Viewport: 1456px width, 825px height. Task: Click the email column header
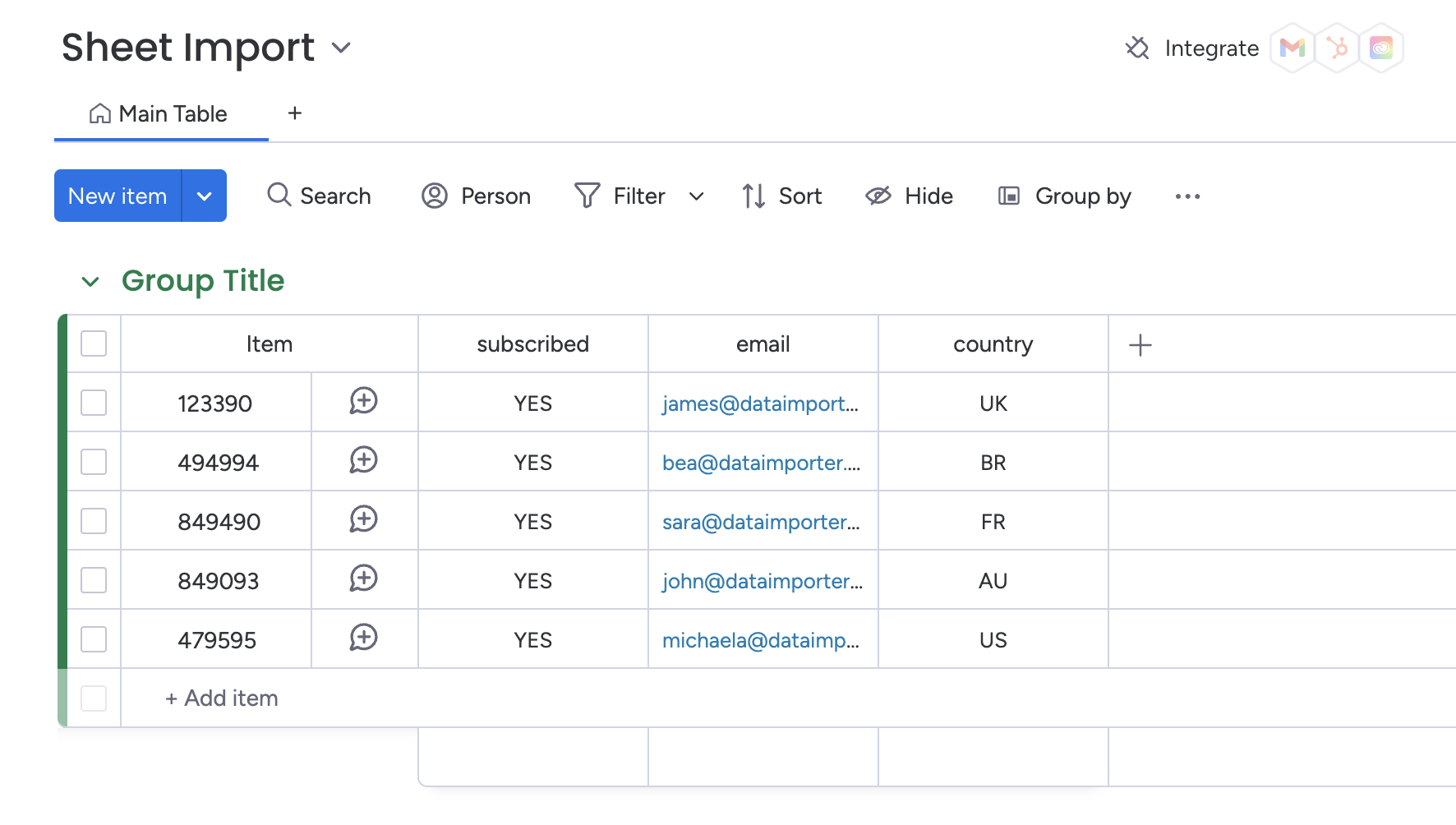tap(763, 343)
